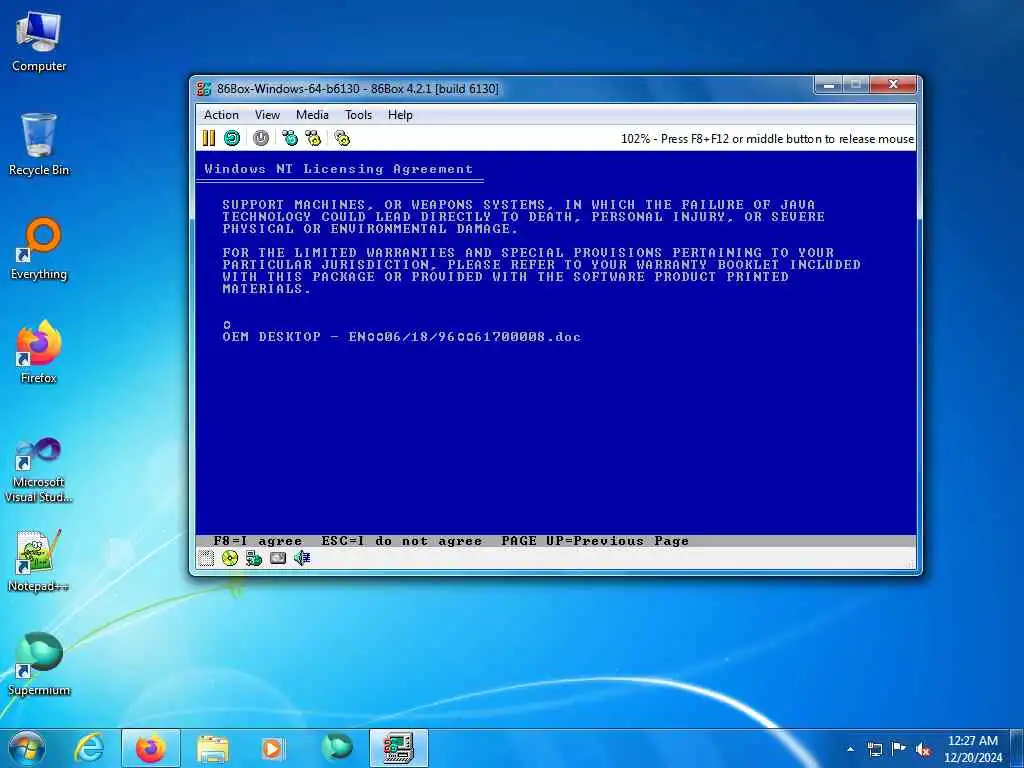Image resolution: width=1024 pixels, height=768 pixels.
Task: Click the hard disk status bar icon
Action: (x=278, y=558)
